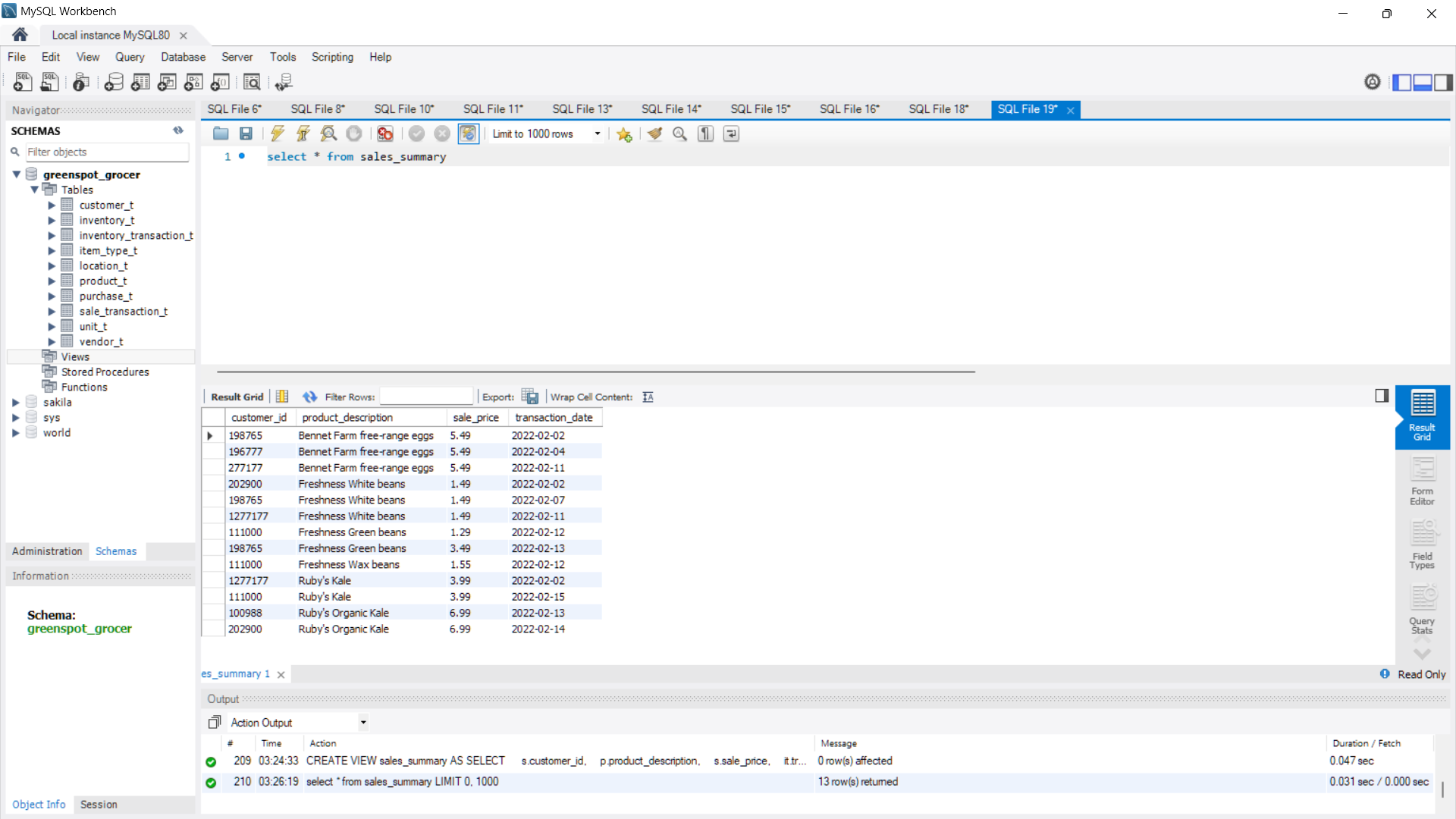Toggle the right sidebar panel
The height and width of the screenshot is (819, 1456).
click(1443, 82)
